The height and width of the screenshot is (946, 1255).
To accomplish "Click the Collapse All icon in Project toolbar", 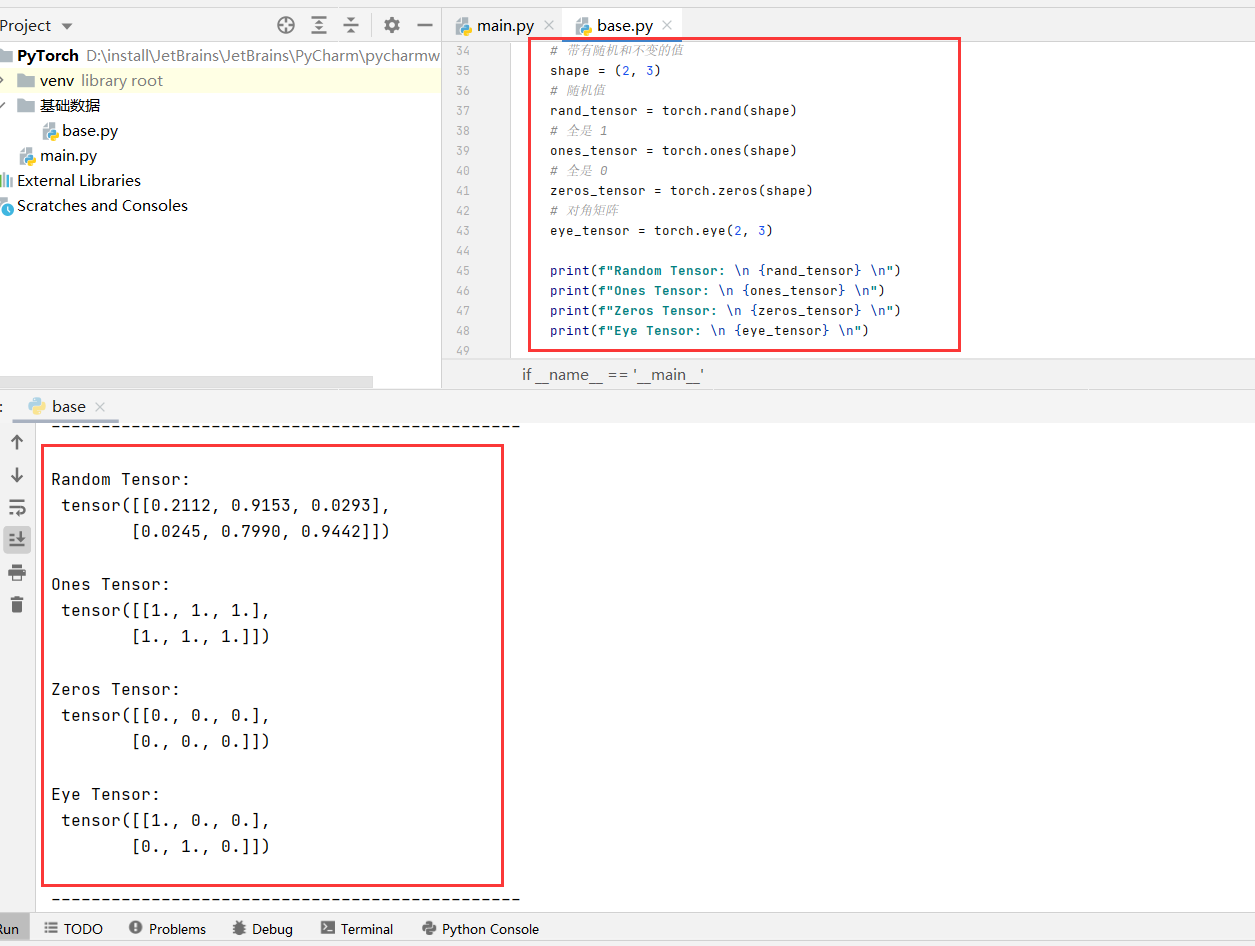I will pos(351,25).
